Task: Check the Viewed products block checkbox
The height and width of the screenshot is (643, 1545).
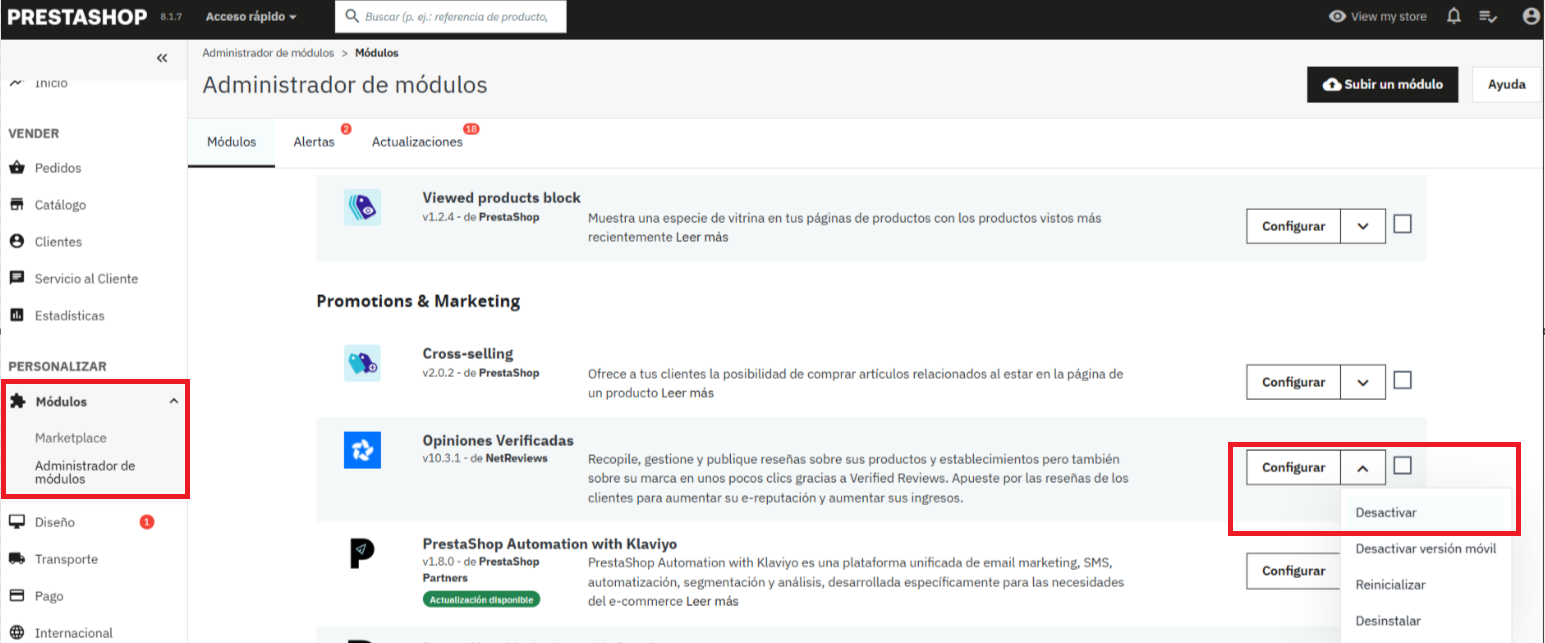Action: [1402, 224]
